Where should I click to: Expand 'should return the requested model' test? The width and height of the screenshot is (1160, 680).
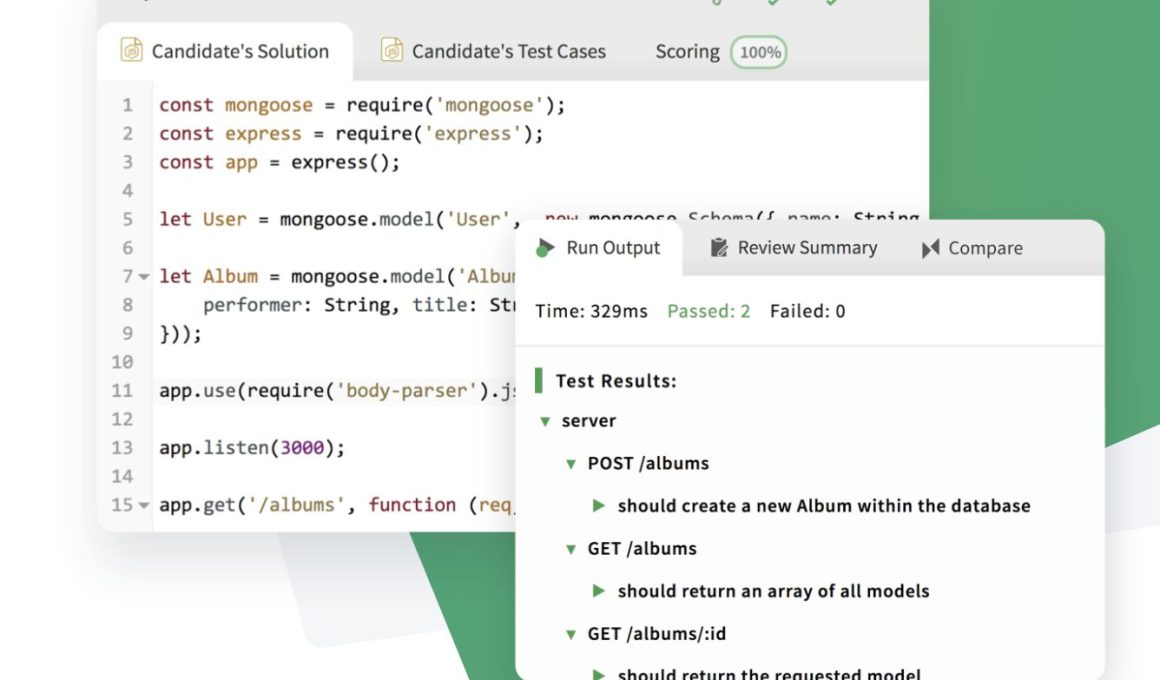(598, 674)
